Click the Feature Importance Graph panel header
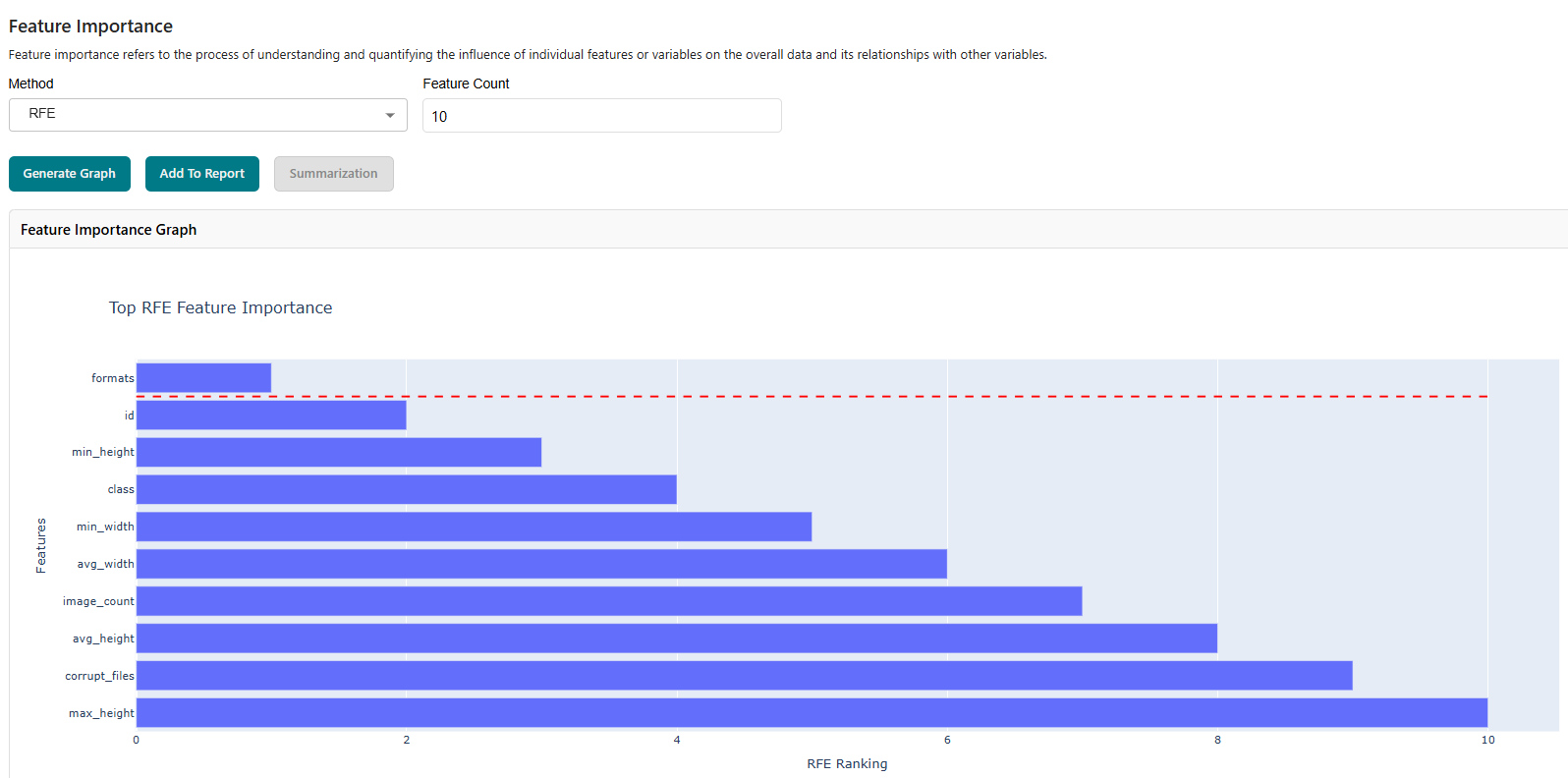The height and width of the screenshot is (778, 1568). [x=108, y=229]
